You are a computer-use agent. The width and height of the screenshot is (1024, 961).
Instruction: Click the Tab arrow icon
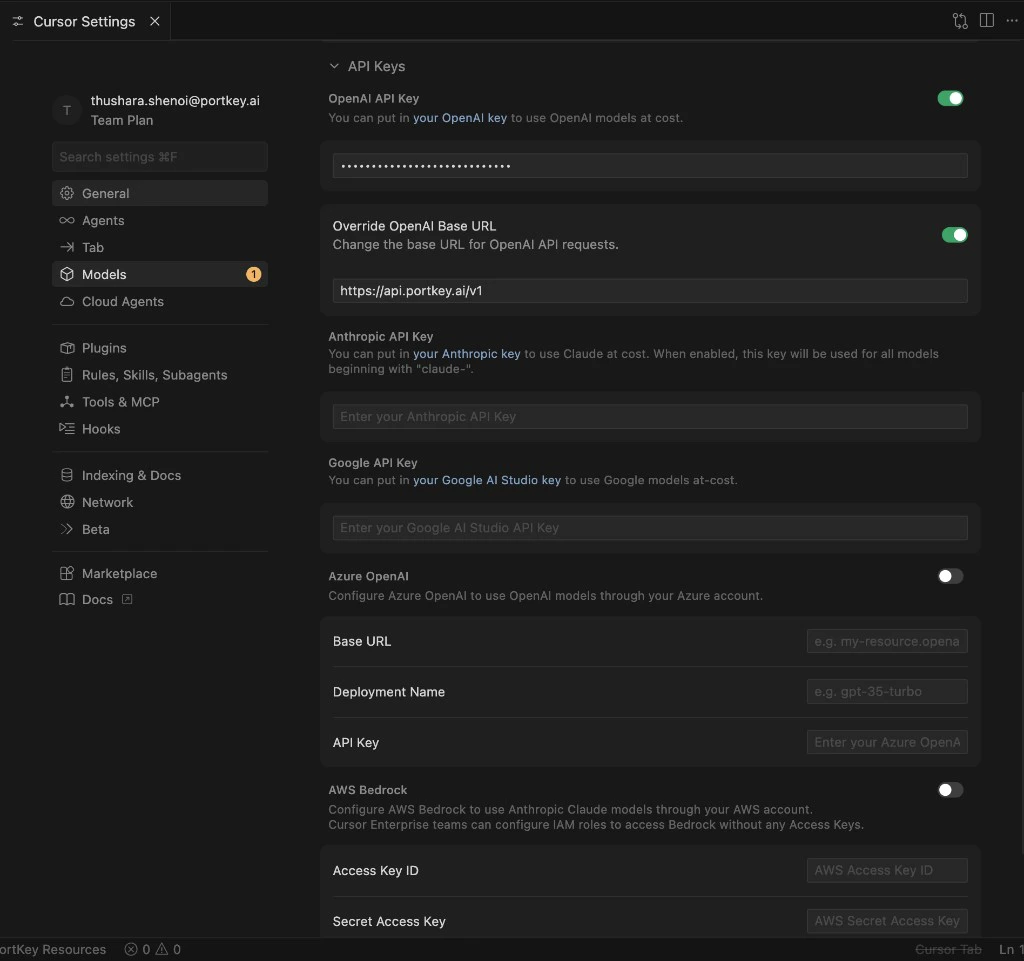[67, 247]
